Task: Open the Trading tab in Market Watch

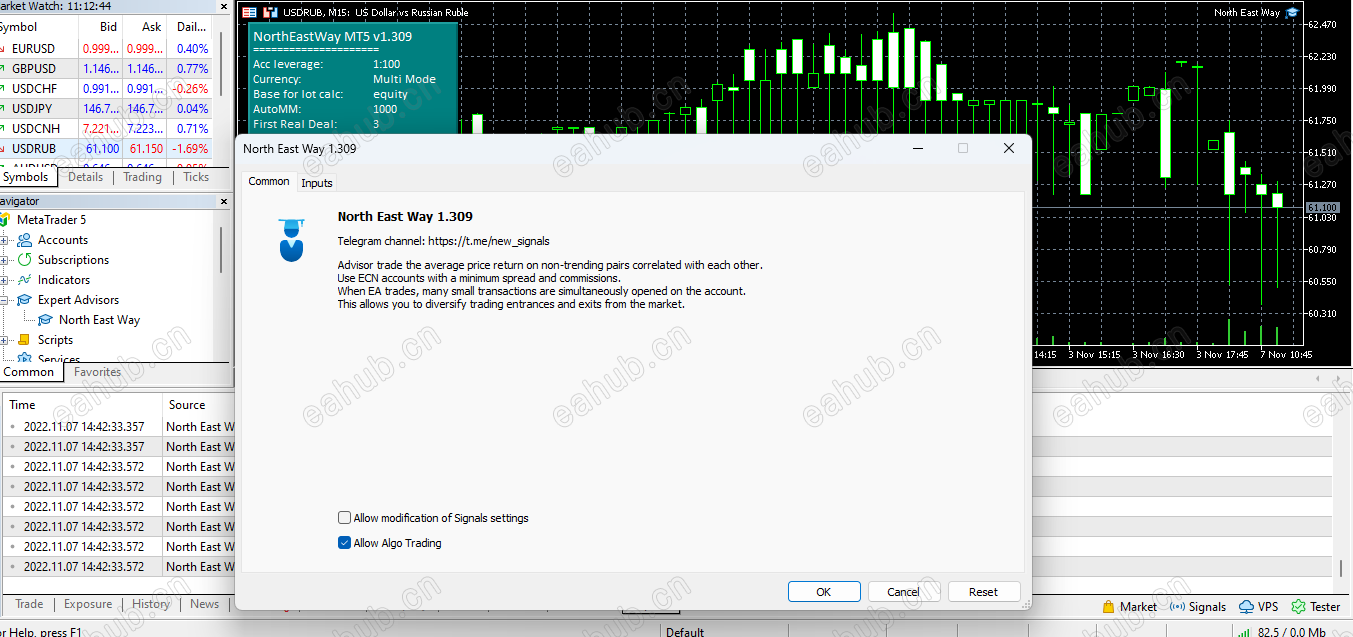Action: [x=142, y=177]
